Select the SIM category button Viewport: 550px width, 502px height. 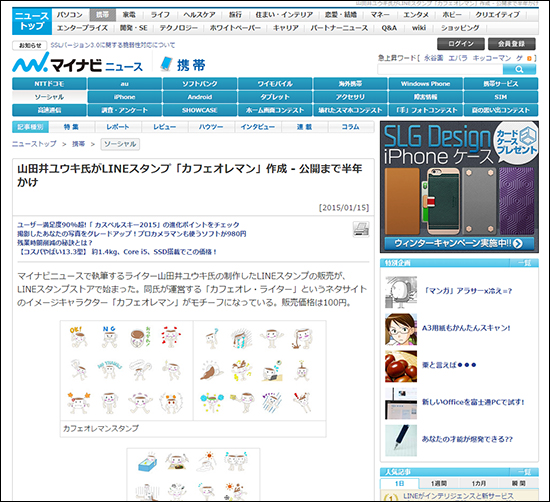coord(501,97)
